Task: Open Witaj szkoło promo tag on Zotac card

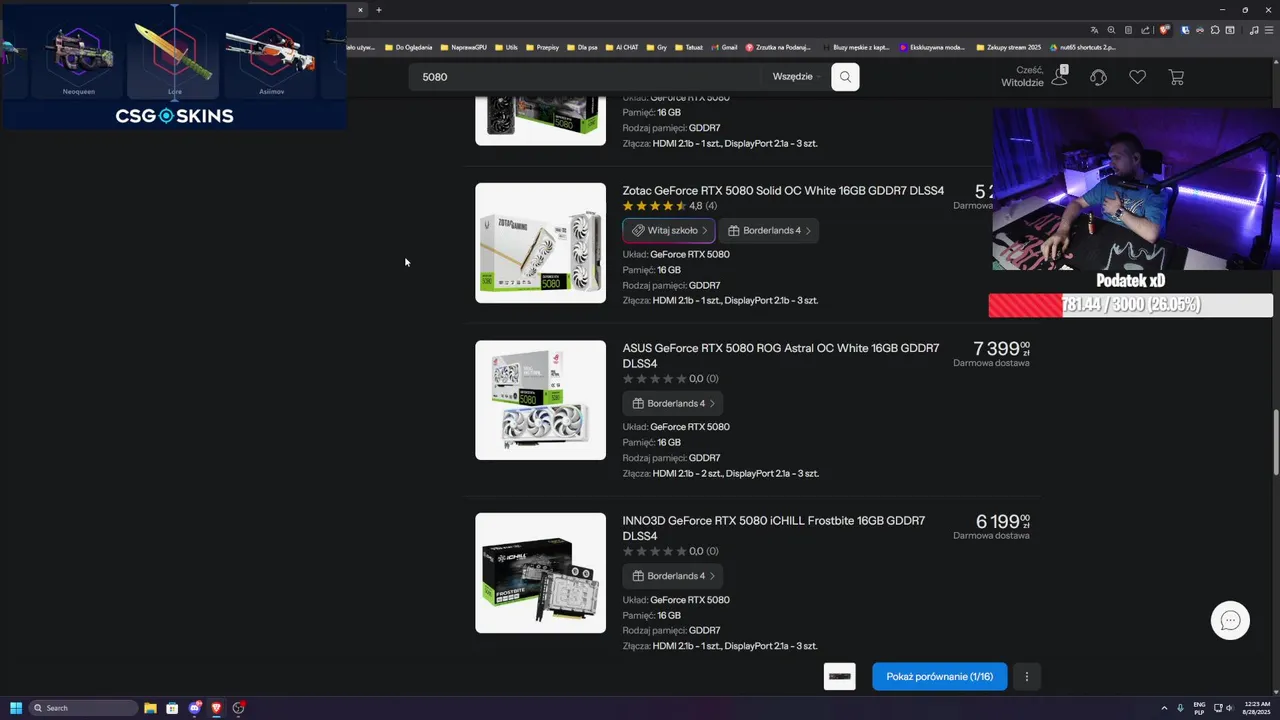Action: (669, 231)
